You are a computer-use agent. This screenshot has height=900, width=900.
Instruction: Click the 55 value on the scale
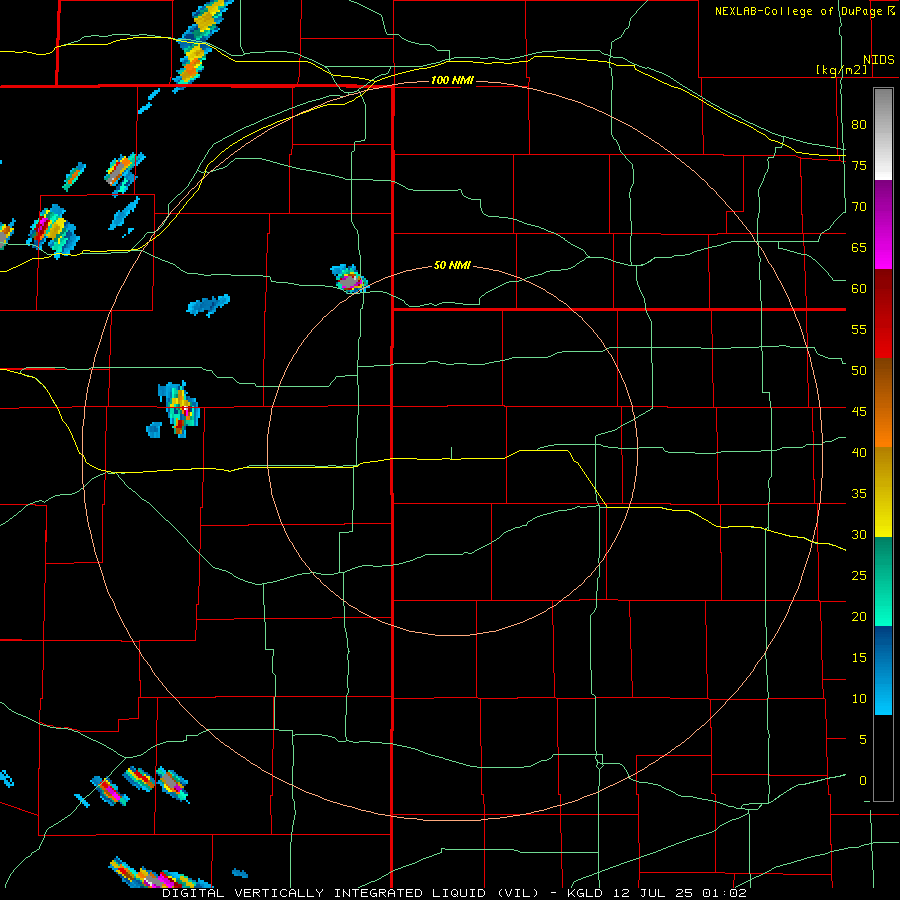click(x=859, y=329)
